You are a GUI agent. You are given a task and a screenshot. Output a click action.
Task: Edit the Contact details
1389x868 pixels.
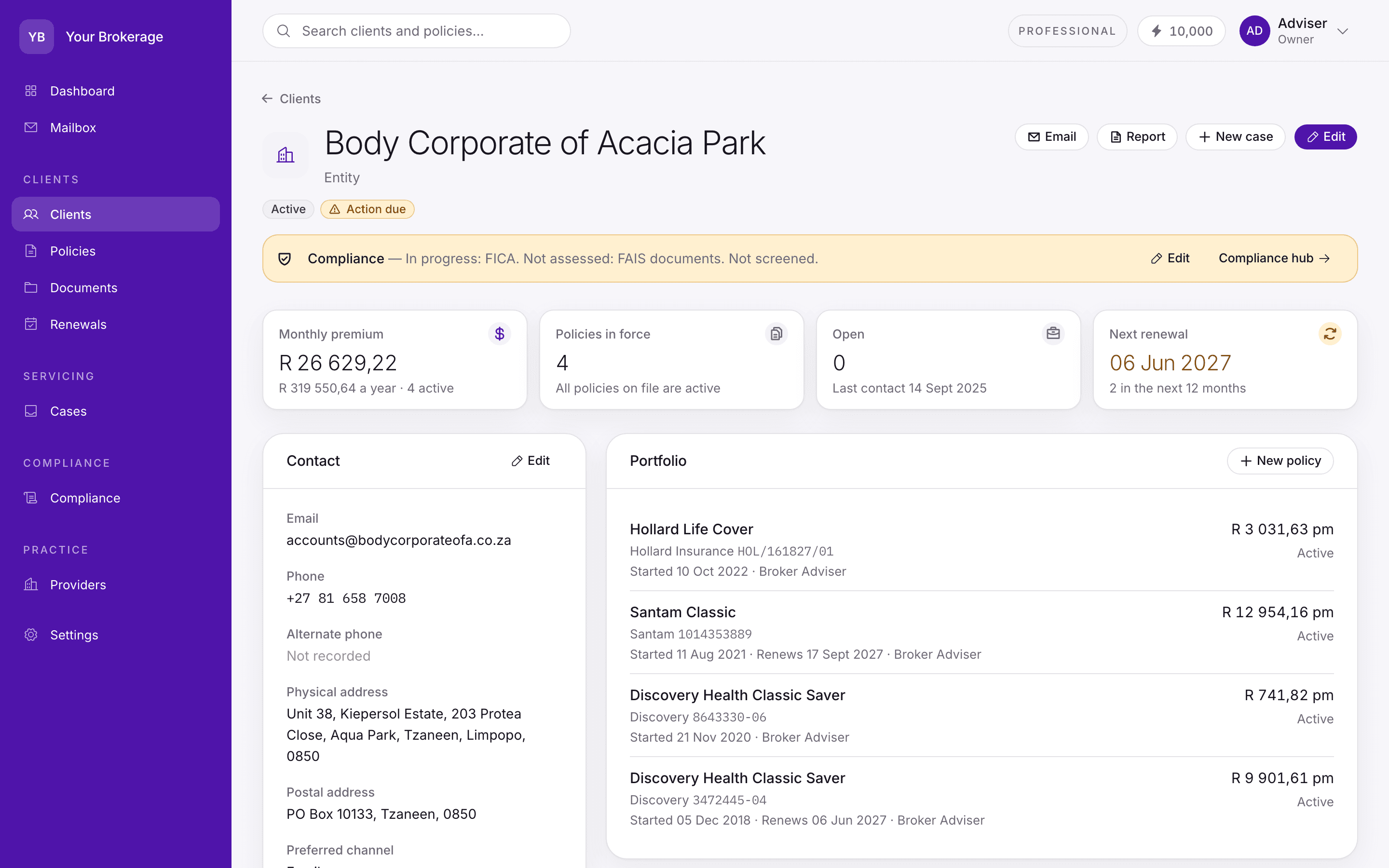click(531, 461)
